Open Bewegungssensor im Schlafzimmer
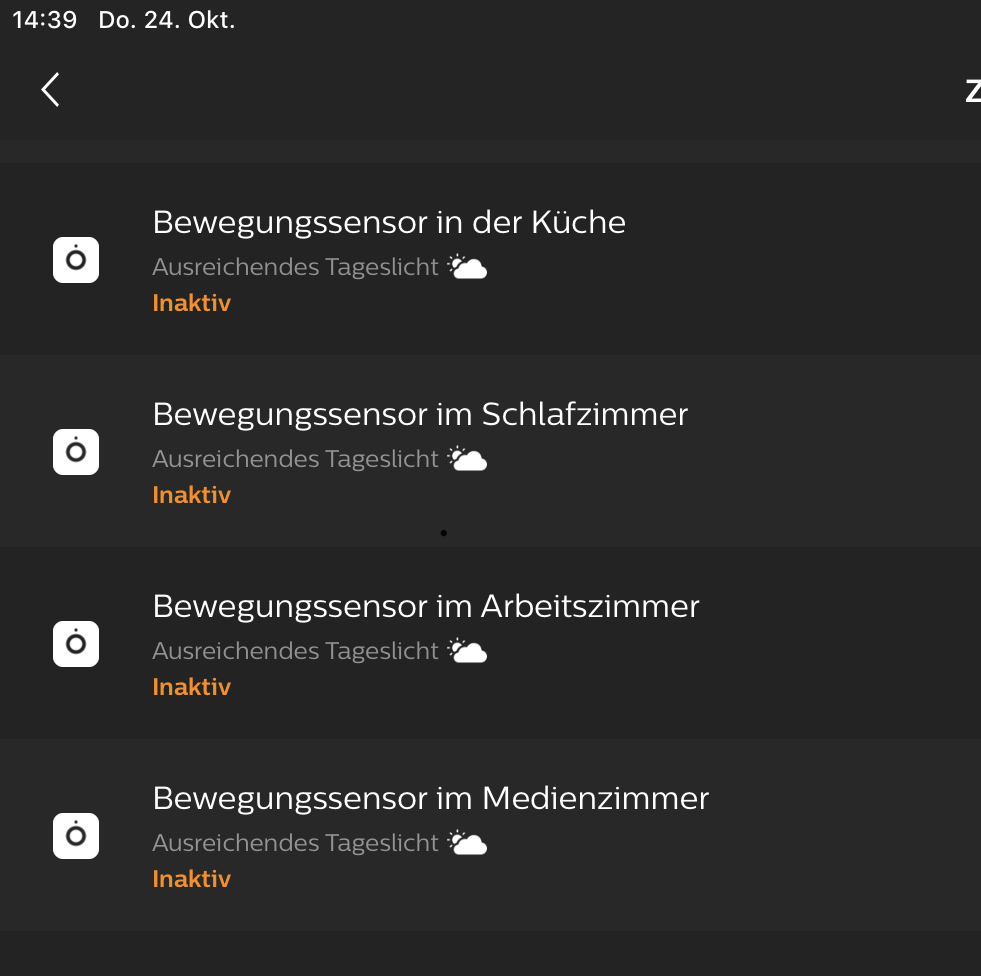Viewport: 981px width, 976px height. (x=420, y=414)
